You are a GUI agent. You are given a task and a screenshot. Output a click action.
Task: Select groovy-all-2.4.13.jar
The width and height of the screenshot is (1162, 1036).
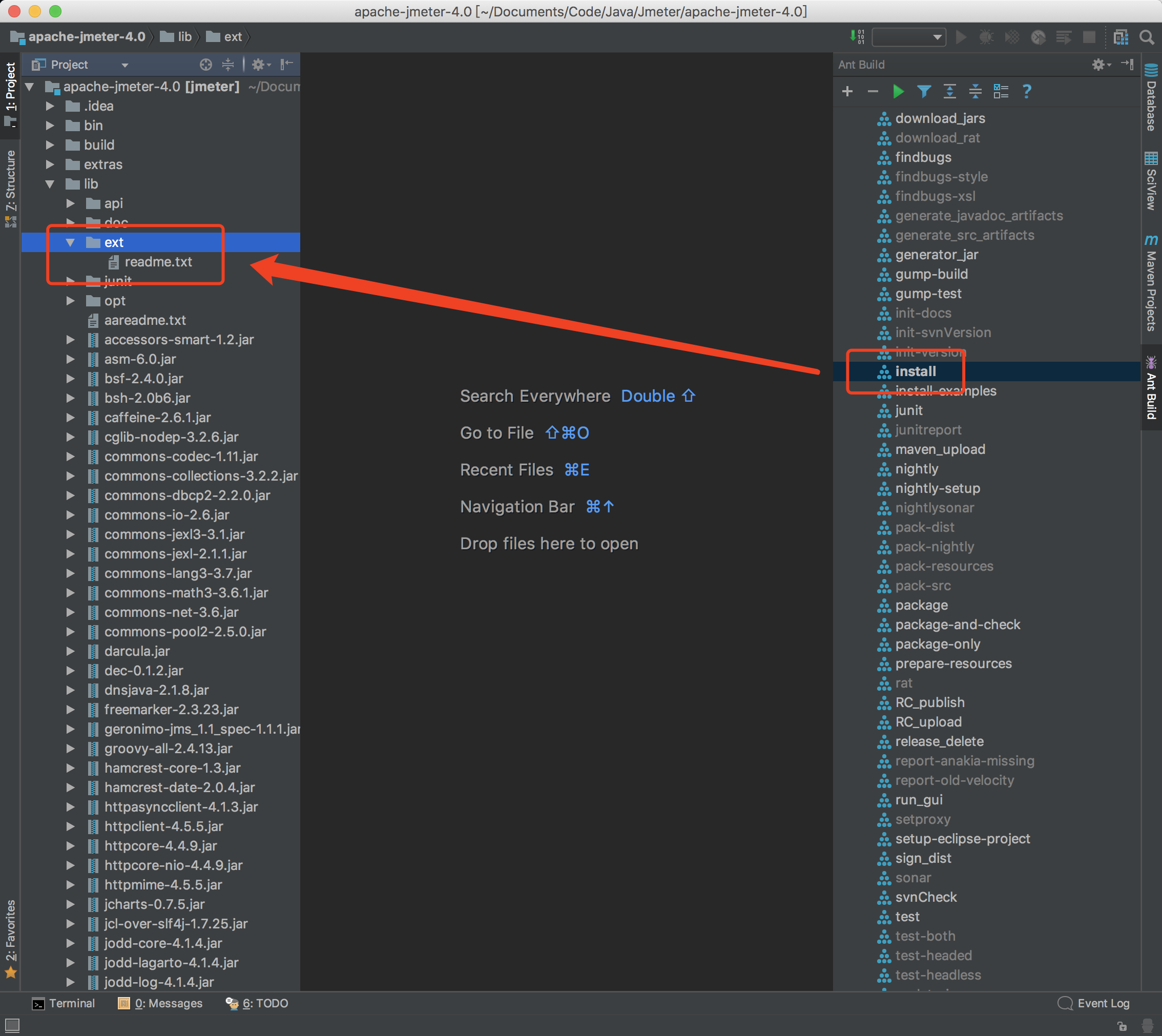click(x=169, y=749)
